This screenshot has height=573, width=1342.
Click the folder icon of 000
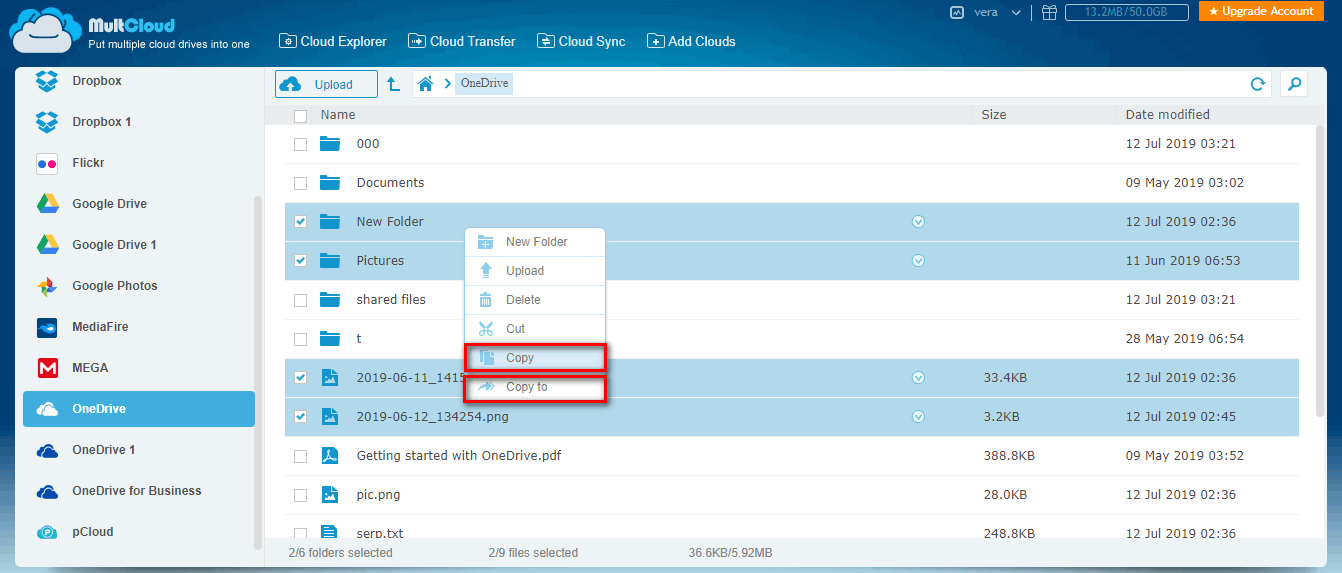(330, 143)
